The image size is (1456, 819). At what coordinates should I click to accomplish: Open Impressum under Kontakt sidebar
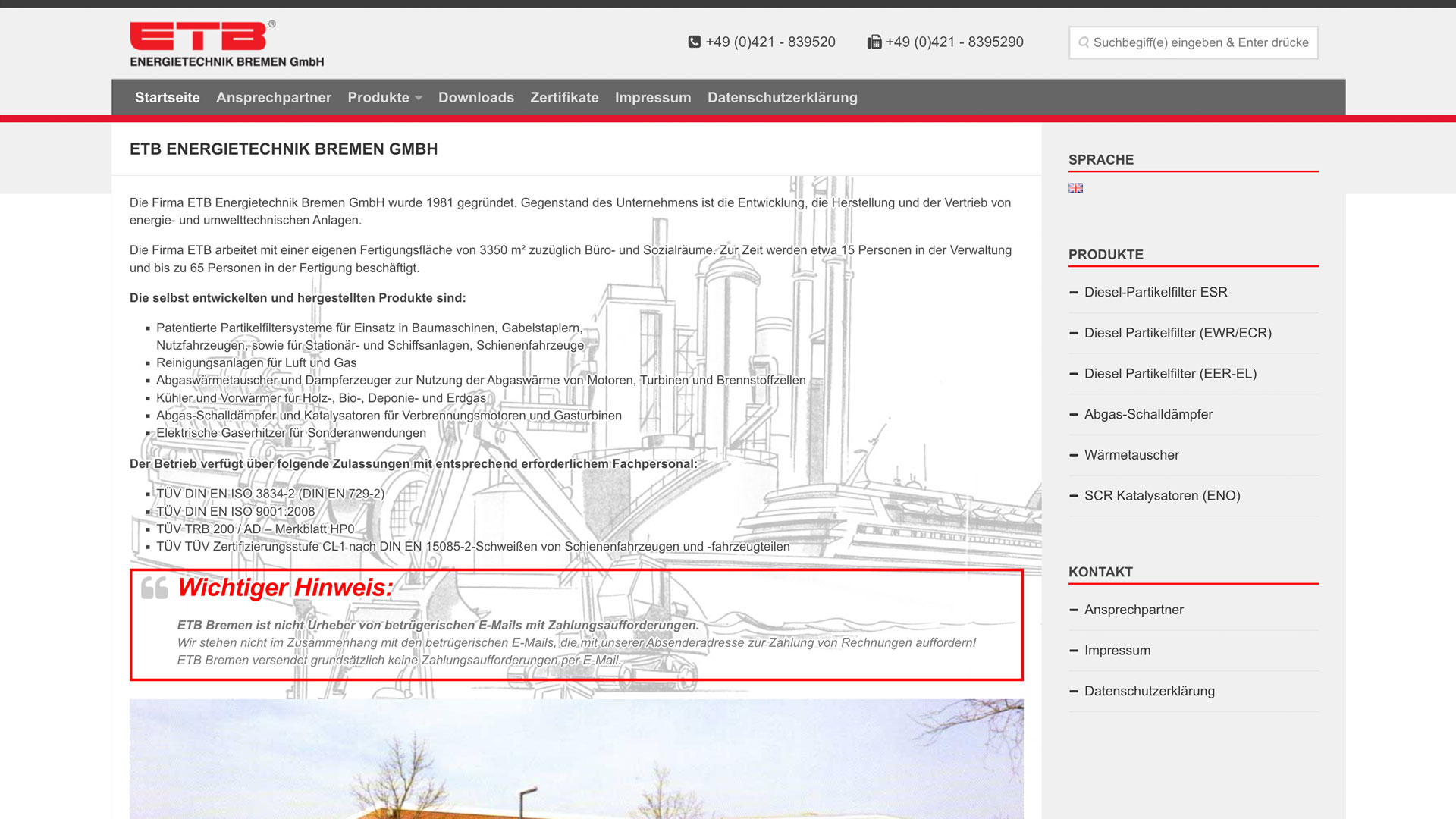(x=1117, y=651)
